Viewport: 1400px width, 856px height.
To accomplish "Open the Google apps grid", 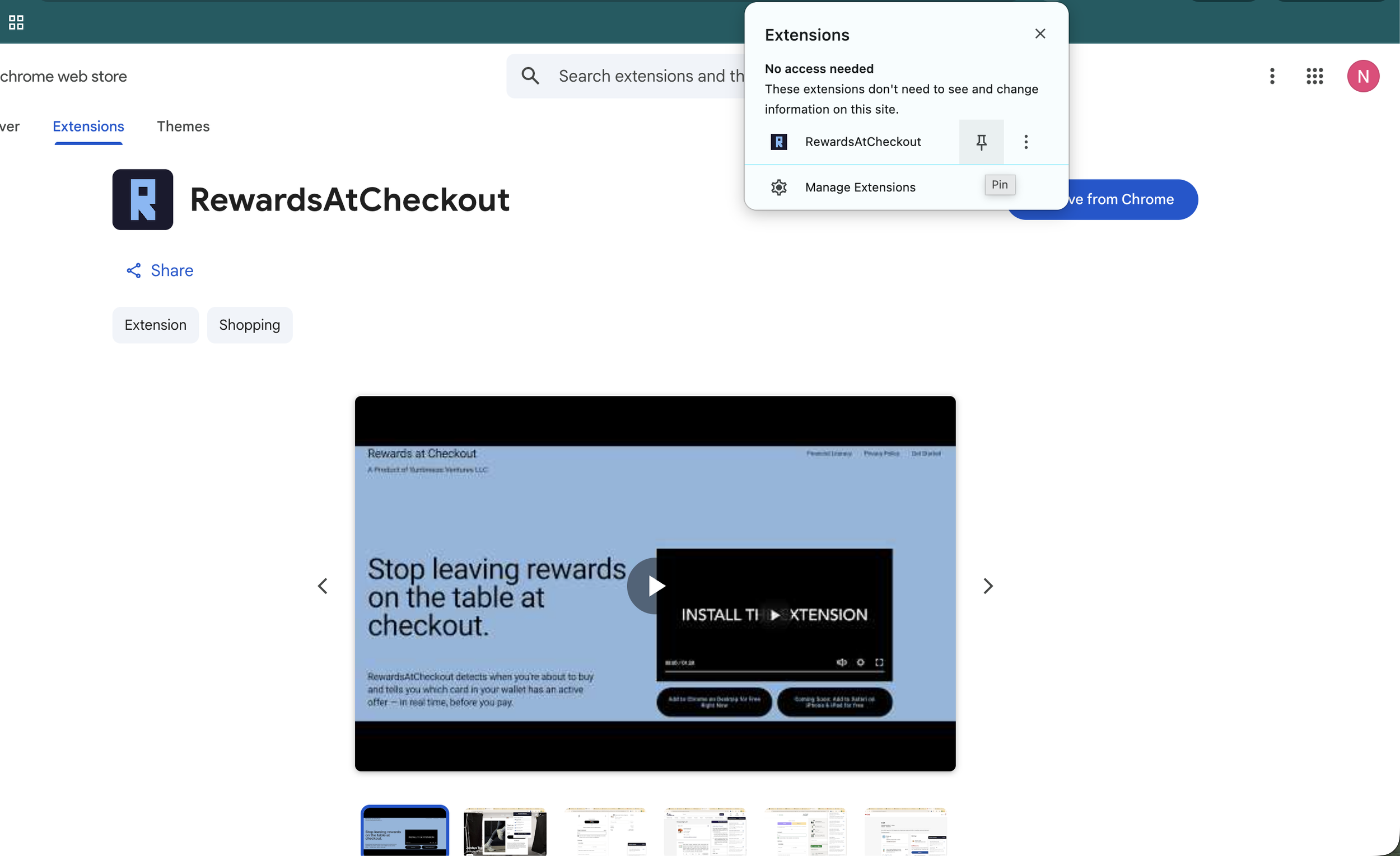I will coord(1314,76).
